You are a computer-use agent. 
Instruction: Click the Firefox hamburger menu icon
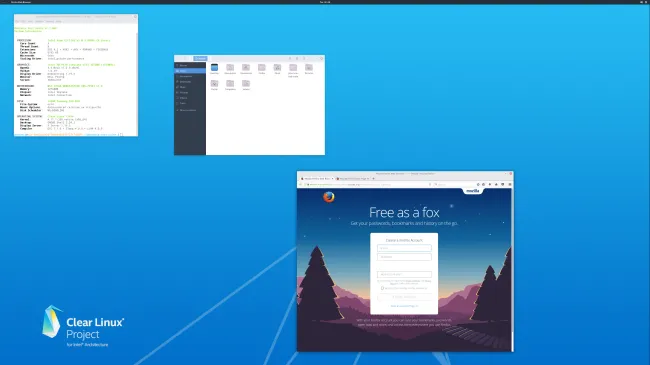[509, 184]
